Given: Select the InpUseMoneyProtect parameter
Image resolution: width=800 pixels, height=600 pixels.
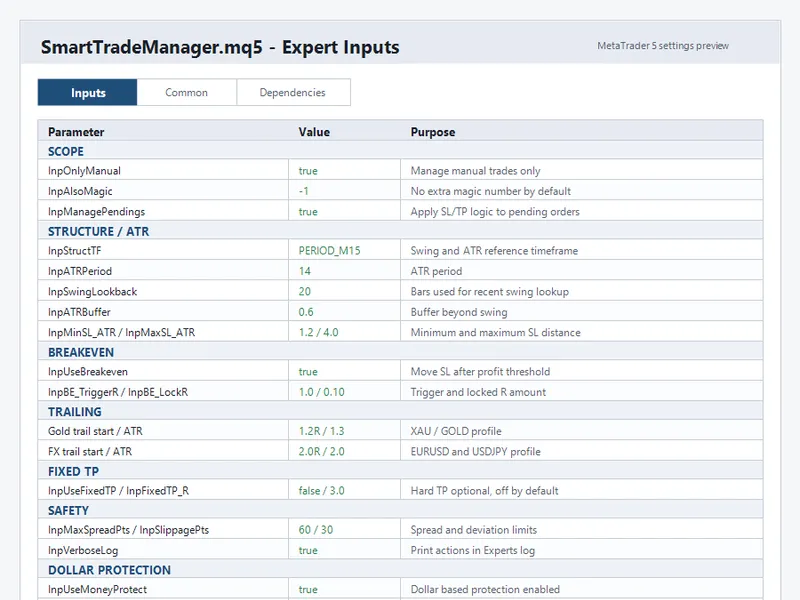Looking at the screenshot, I should coord(97,590).
